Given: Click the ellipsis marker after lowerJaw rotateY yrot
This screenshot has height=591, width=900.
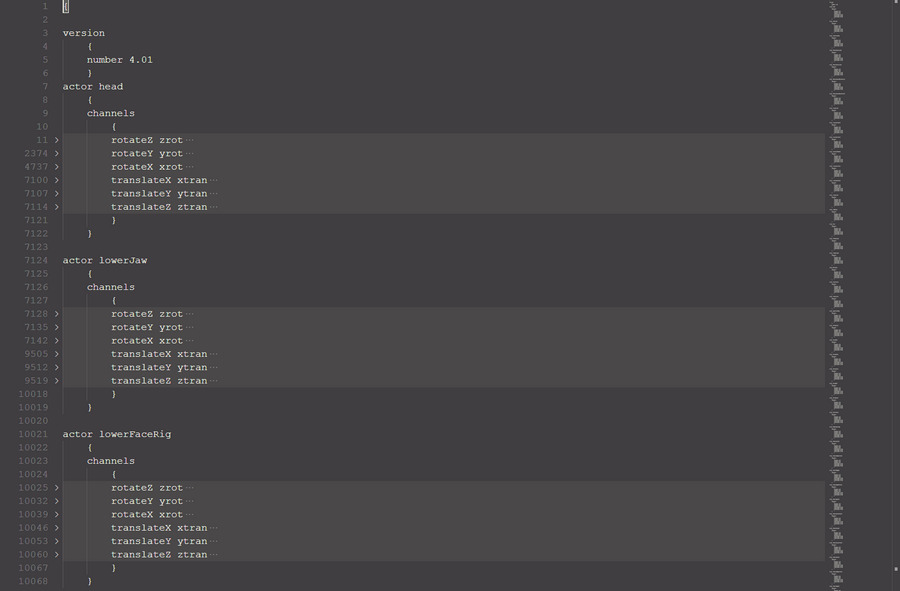Looking at the screenshot, I should pos(190,327).
